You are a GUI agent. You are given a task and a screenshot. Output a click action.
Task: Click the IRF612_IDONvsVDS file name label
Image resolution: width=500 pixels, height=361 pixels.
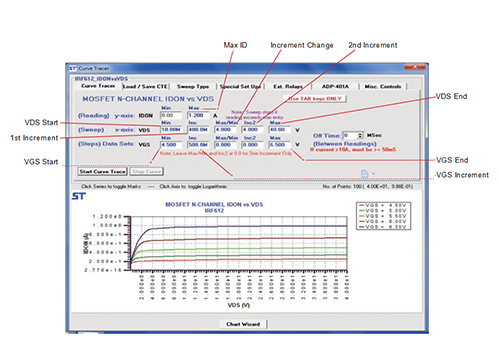101,79
